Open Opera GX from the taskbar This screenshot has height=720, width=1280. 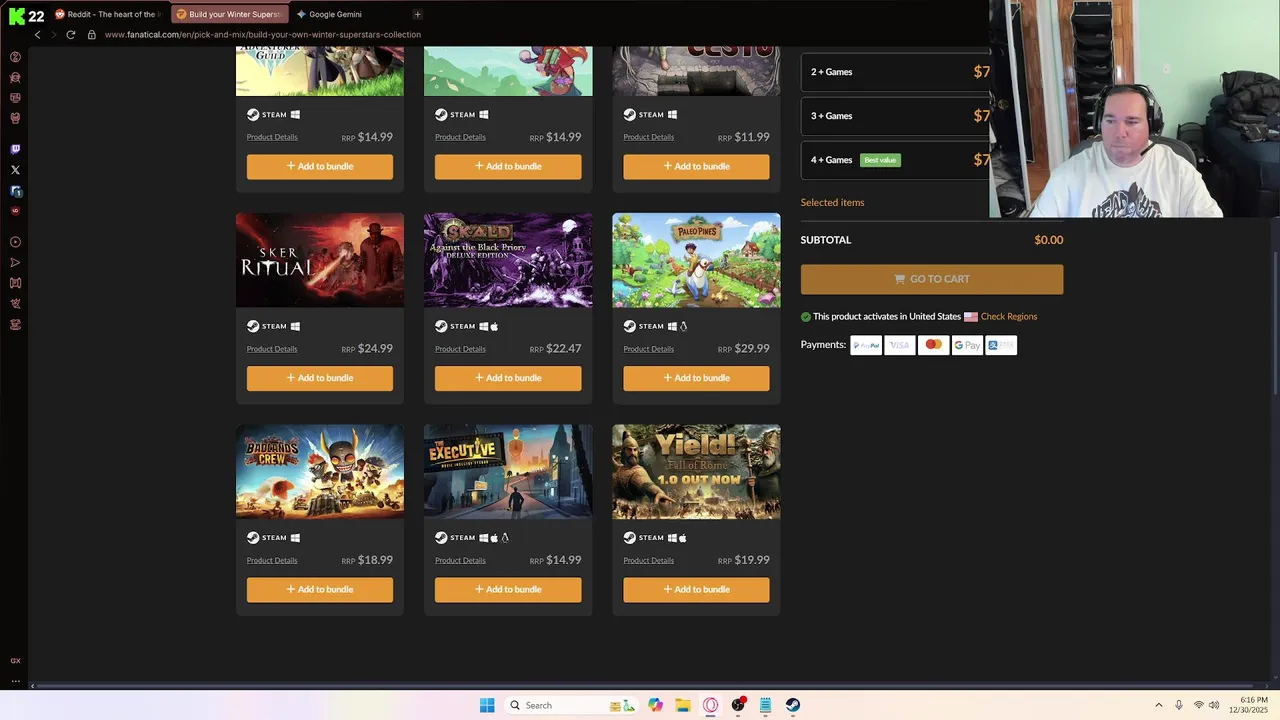click(x=711, y=705)
